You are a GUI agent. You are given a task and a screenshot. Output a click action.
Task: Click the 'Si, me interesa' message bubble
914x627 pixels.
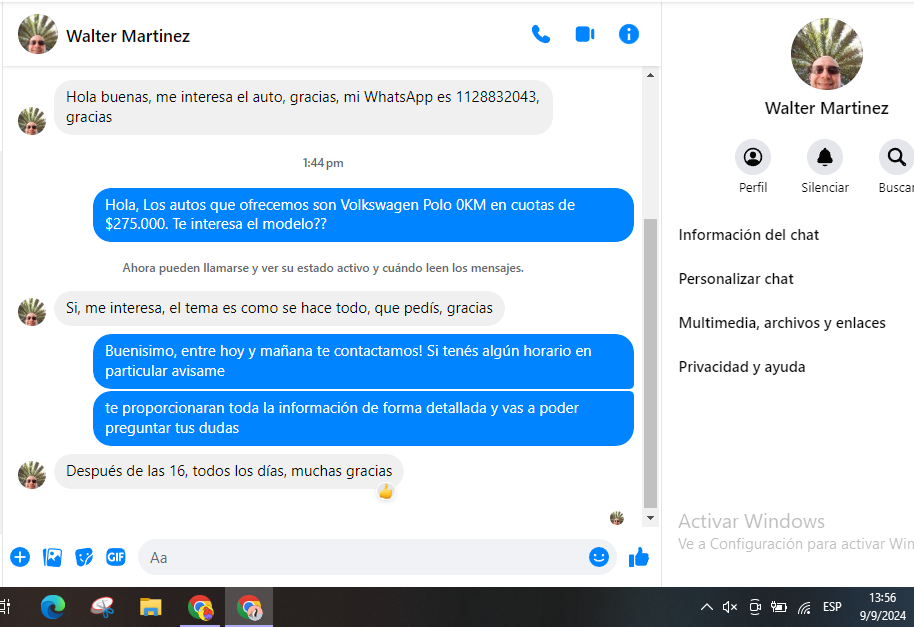coord(279,308)
